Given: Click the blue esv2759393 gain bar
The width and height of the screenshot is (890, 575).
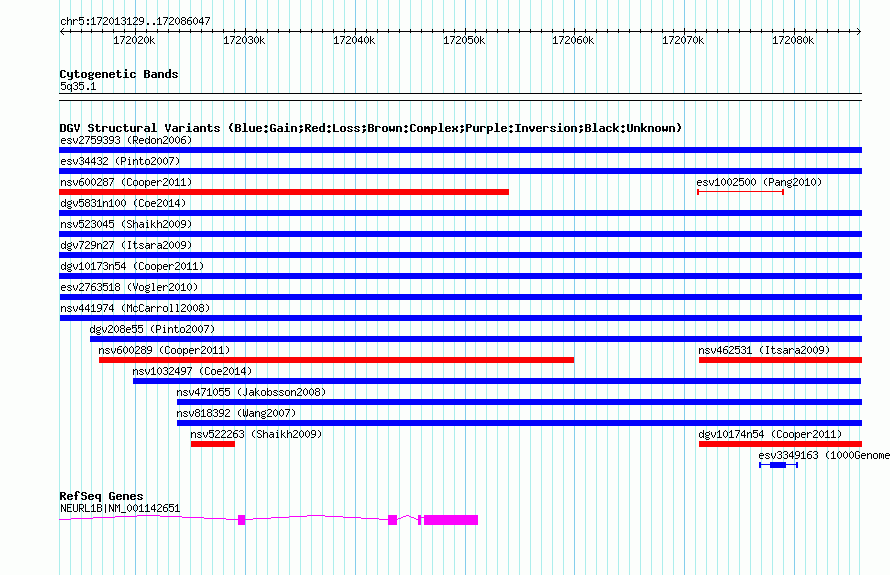Looking at the screenshot, I should pos(460,150).
